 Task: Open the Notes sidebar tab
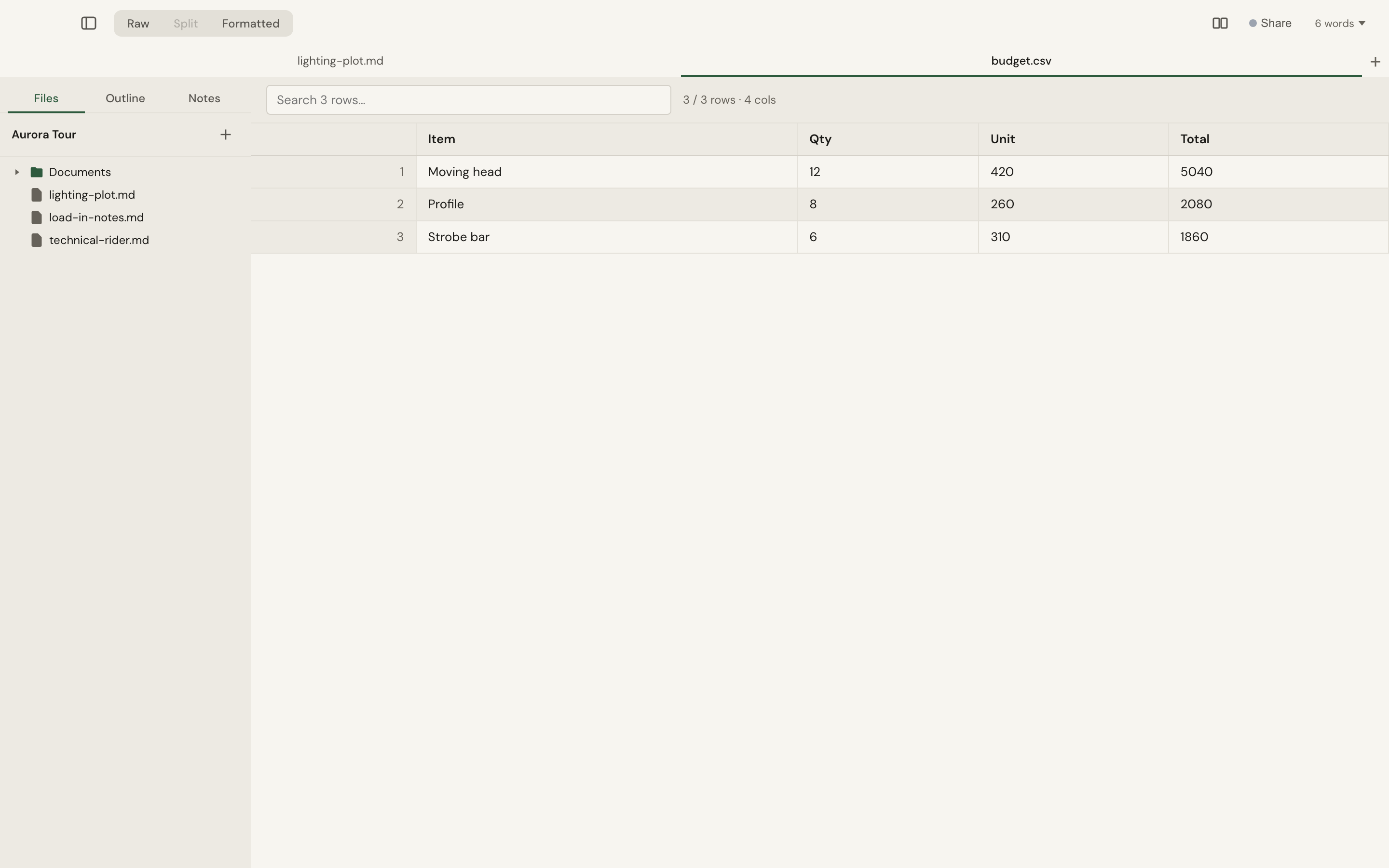(204, 98)
